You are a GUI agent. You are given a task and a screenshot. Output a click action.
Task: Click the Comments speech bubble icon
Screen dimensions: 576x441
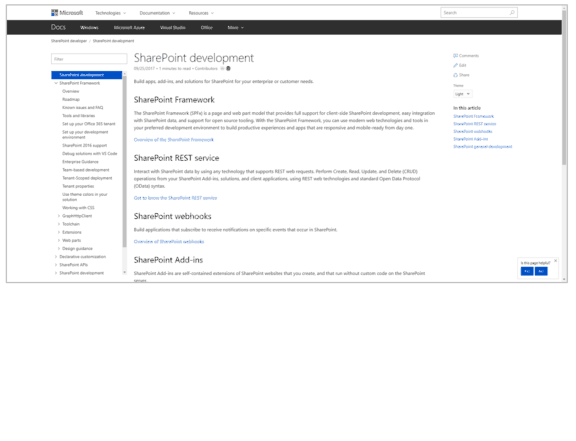point(456,56)
